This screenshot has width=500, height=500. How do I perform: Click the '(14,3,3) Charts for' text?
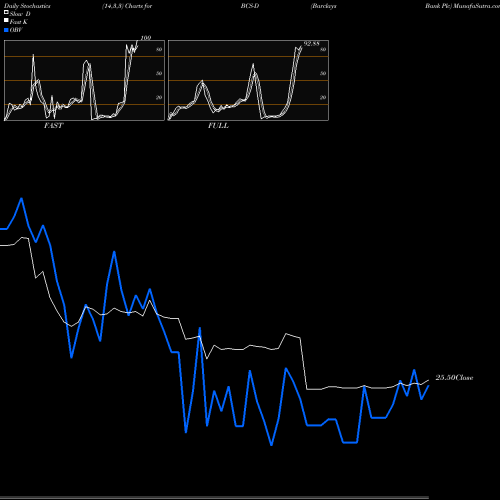(127, 6)
